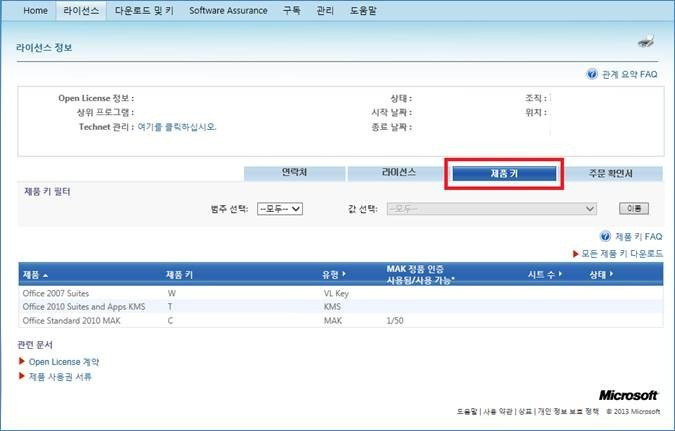Open the 제품 키 FAQ link
Image resolution: width=675 pixels, height=431 pixels.
point(639,237)
